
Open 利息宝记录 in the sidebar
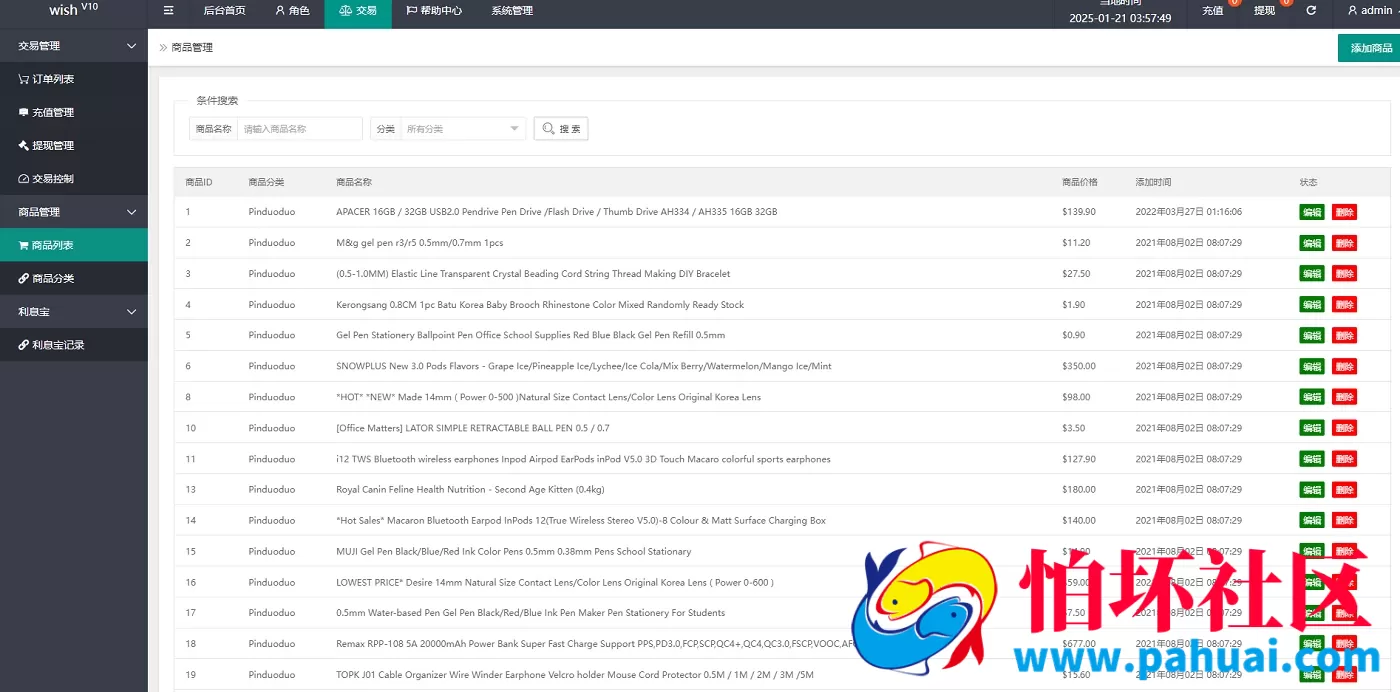(x=74, y=345)
